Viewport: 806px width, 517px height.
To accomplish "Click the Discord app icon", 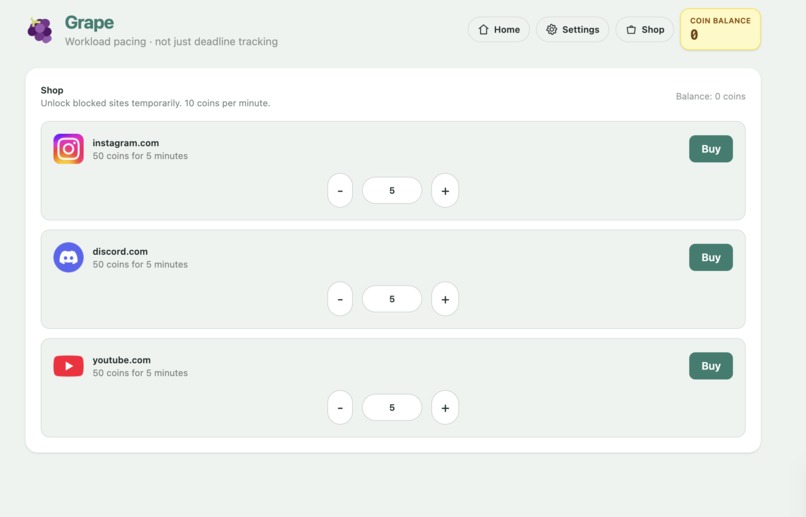I will pyautogui.click(x=68, y=257).
